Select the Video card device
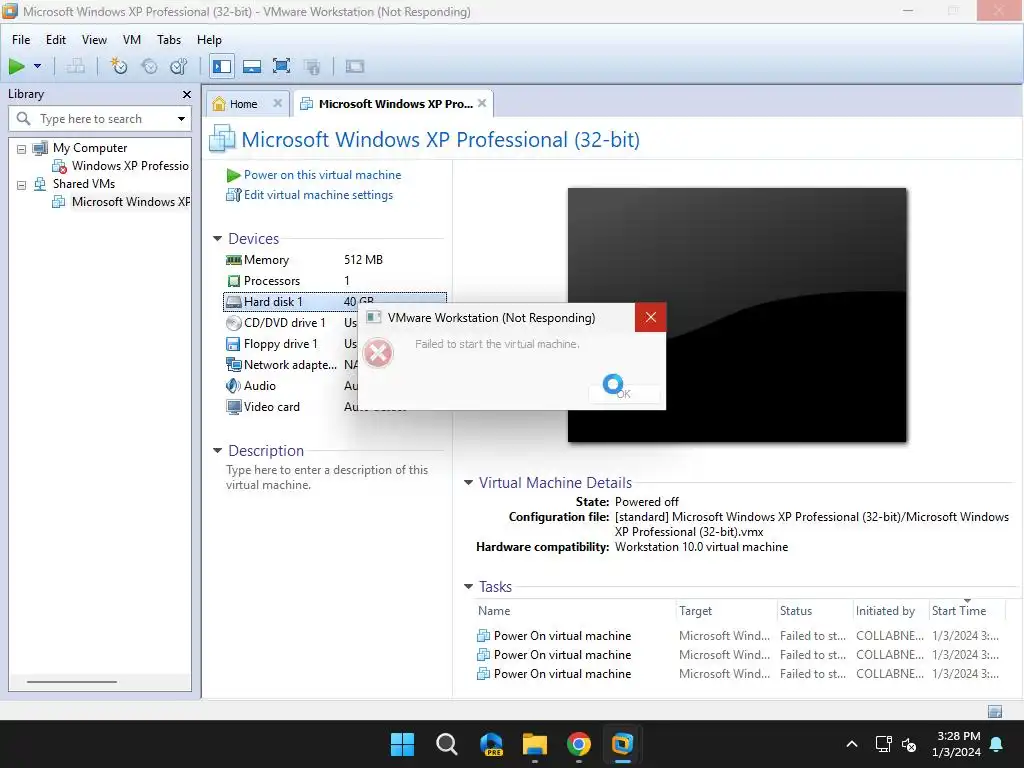 pyautogui.click(x=292, y=406)
